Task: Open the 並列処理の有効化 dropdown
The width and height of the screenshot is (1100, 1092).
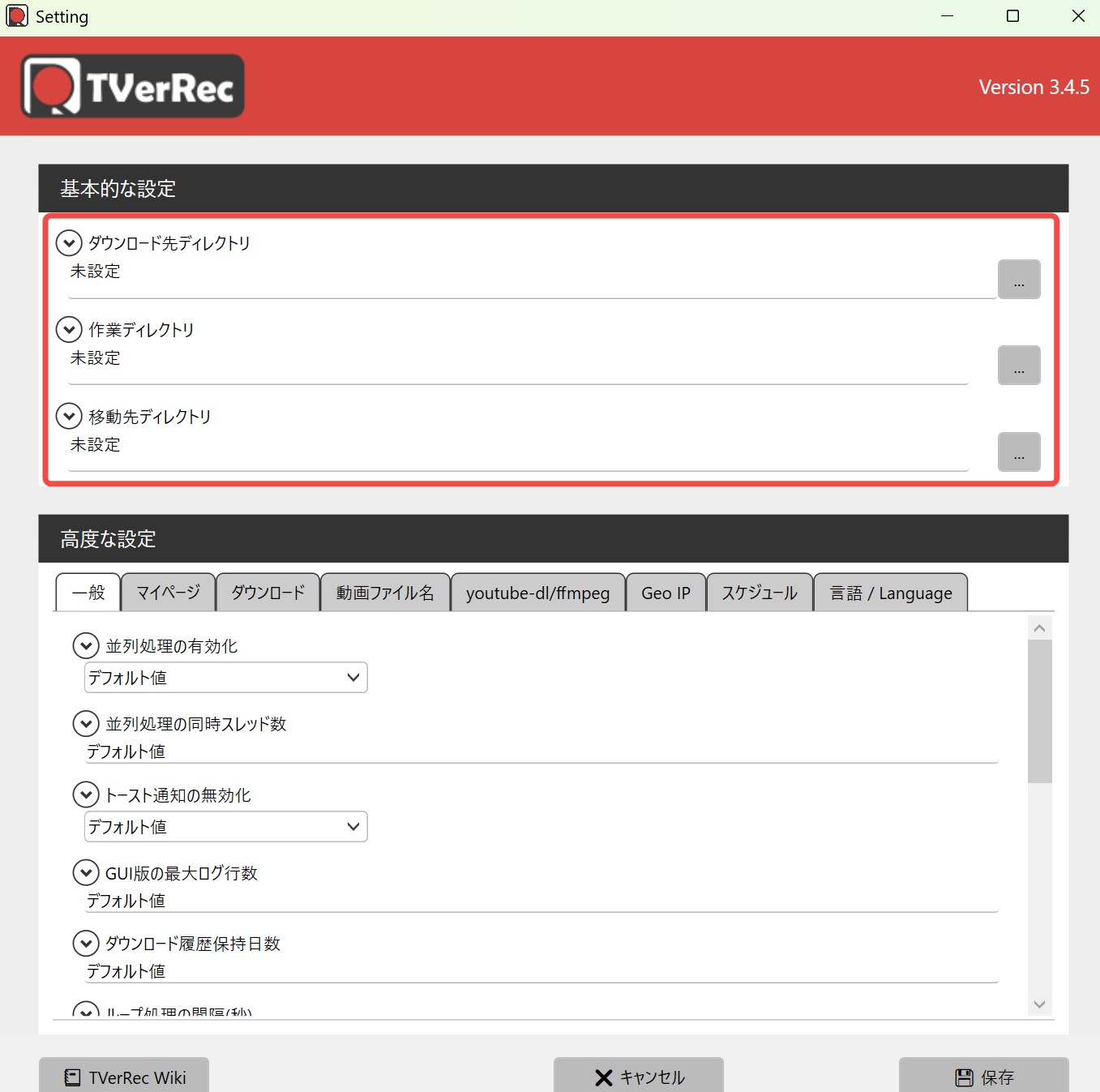Action: coord(225,677)
